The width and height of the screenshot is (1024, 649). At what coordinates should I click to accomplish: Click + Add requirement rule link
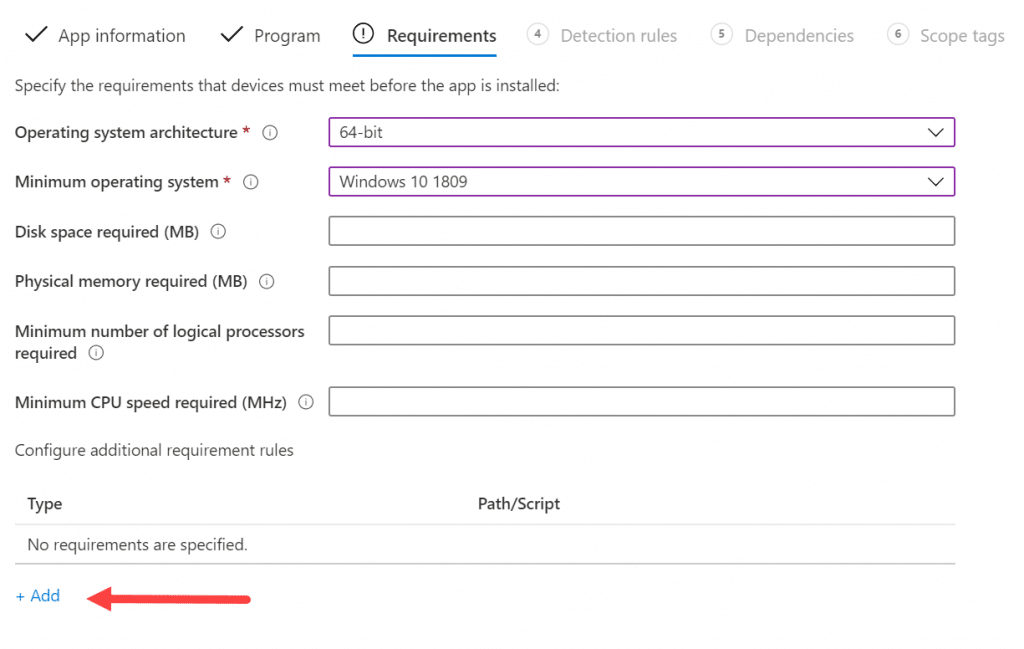[38, 595]
